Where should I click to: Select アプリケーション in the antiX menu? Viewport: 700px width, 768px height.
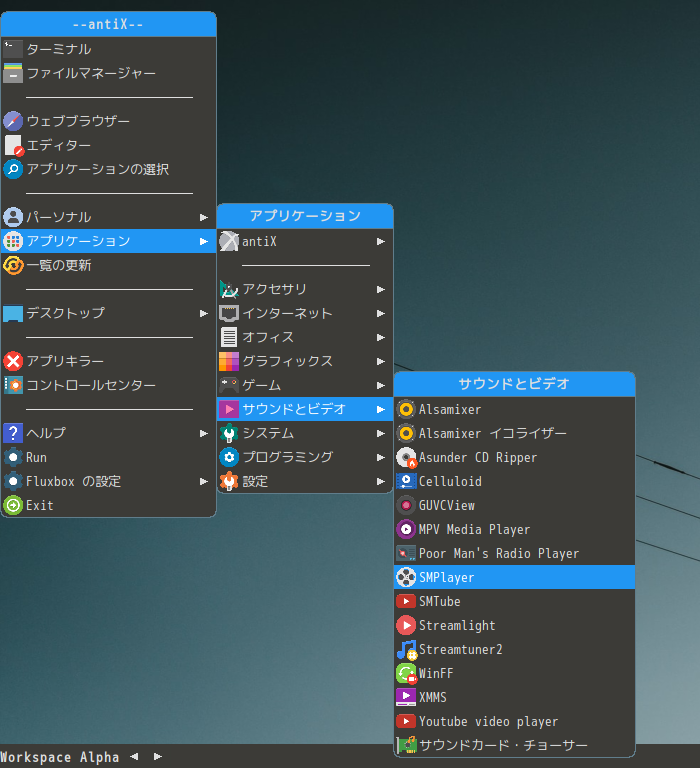(108, 241)
